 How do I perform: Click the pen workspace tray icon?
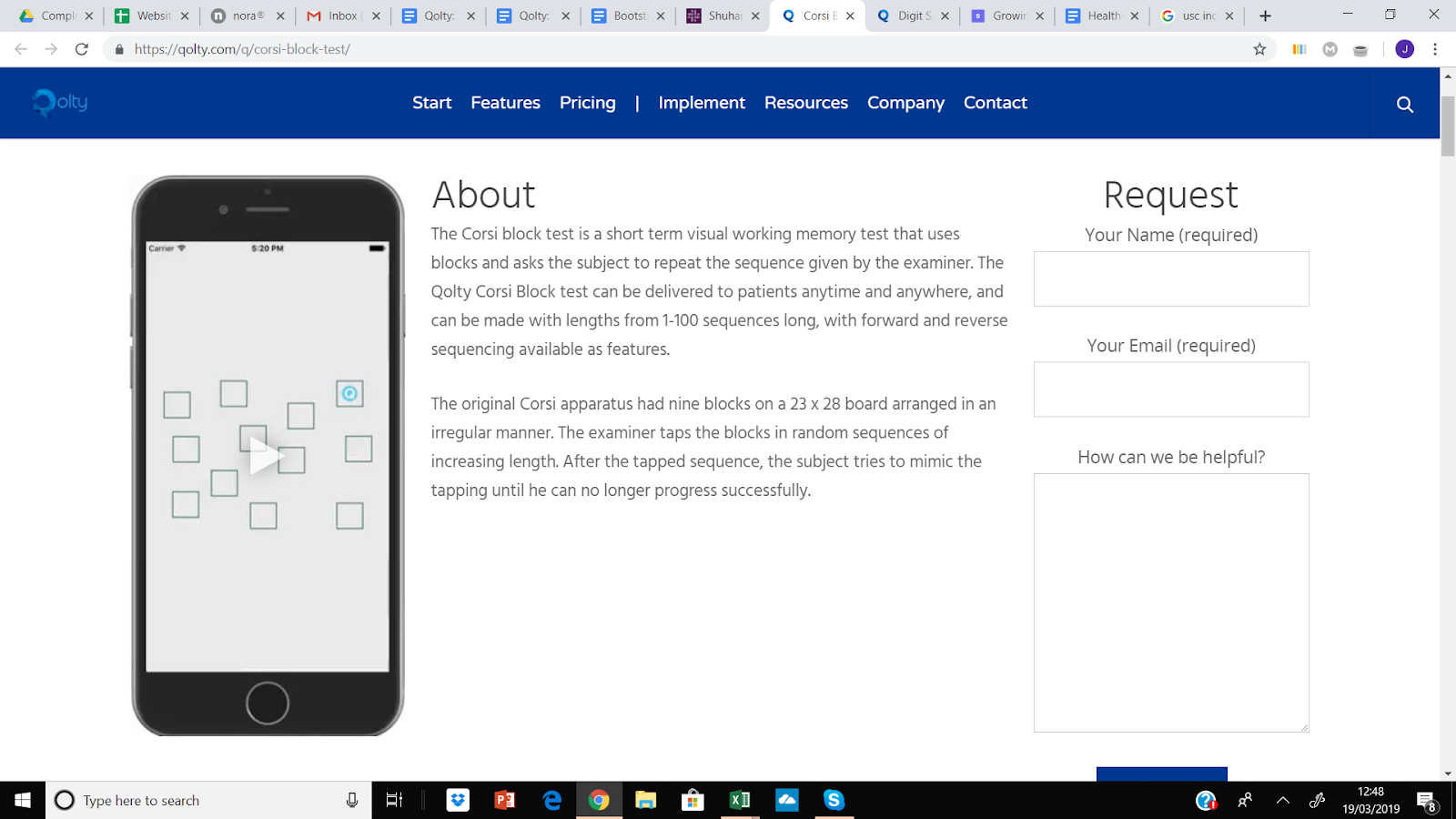(x=1317, y=801)
